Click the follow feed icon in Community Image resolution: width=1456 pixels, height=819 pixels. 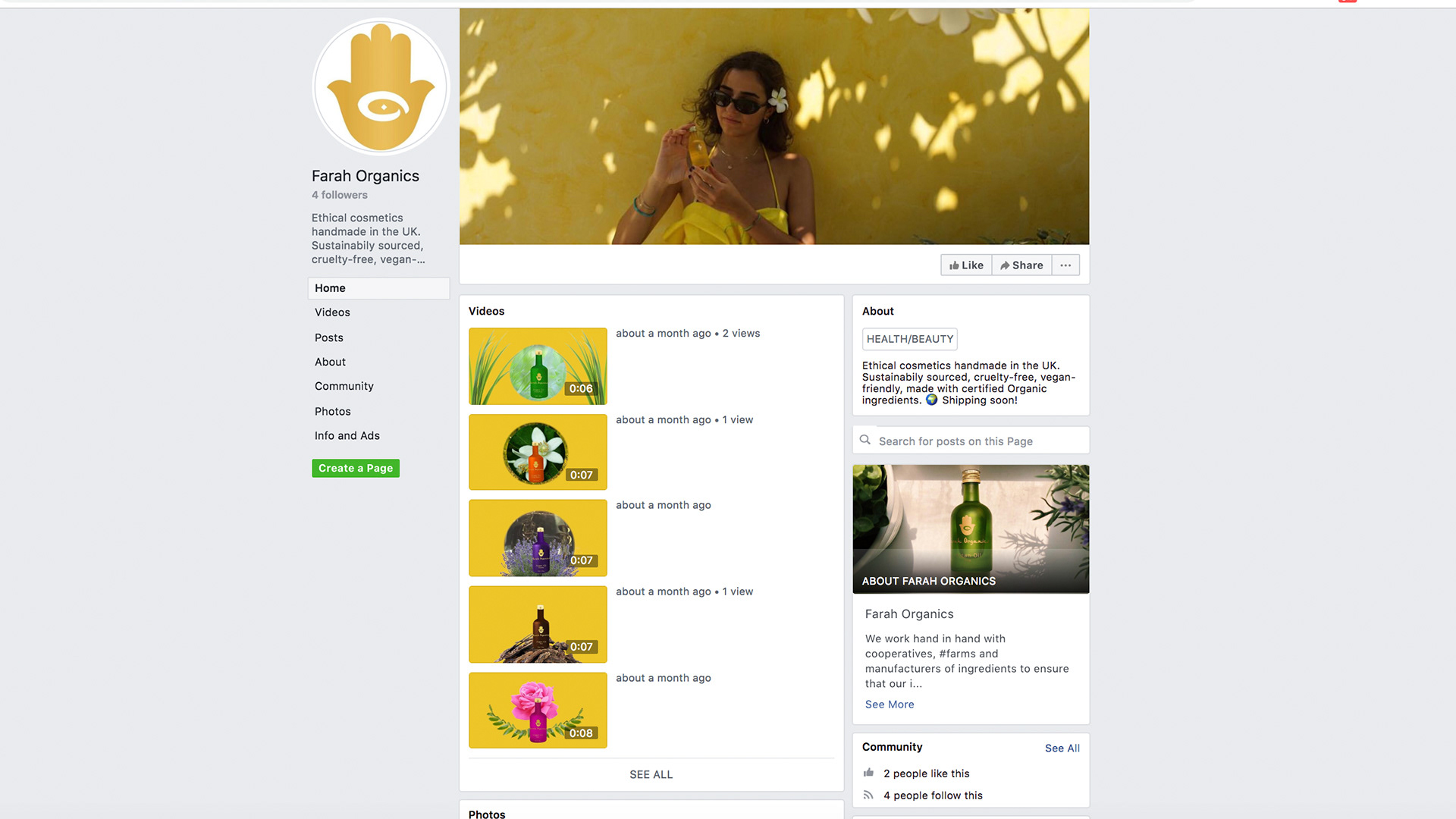coord(869,795)
